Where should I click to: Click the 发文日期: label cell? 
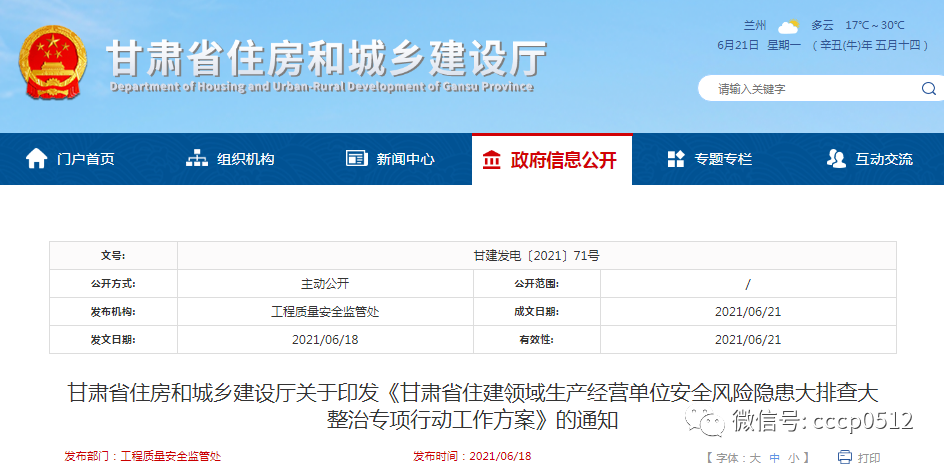(x=113, y=339)
